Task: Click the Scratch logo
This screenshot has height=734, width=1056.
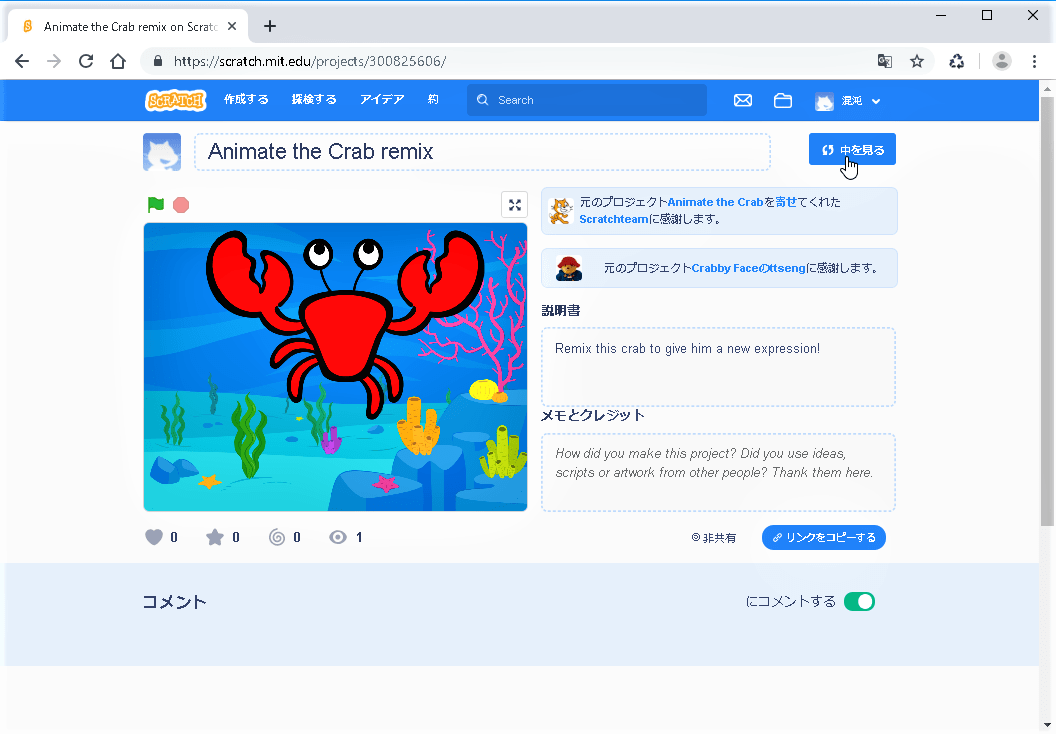Action: click(176, 100)
